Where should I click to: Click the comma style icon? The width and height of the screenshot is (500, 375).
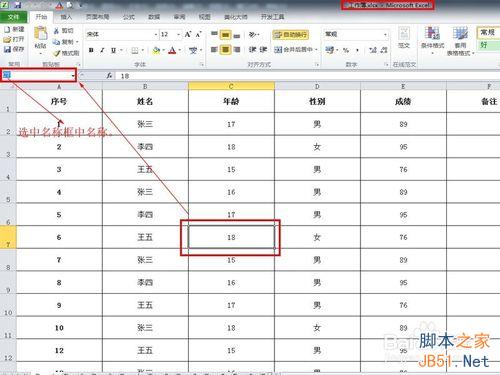pos(357,50)
